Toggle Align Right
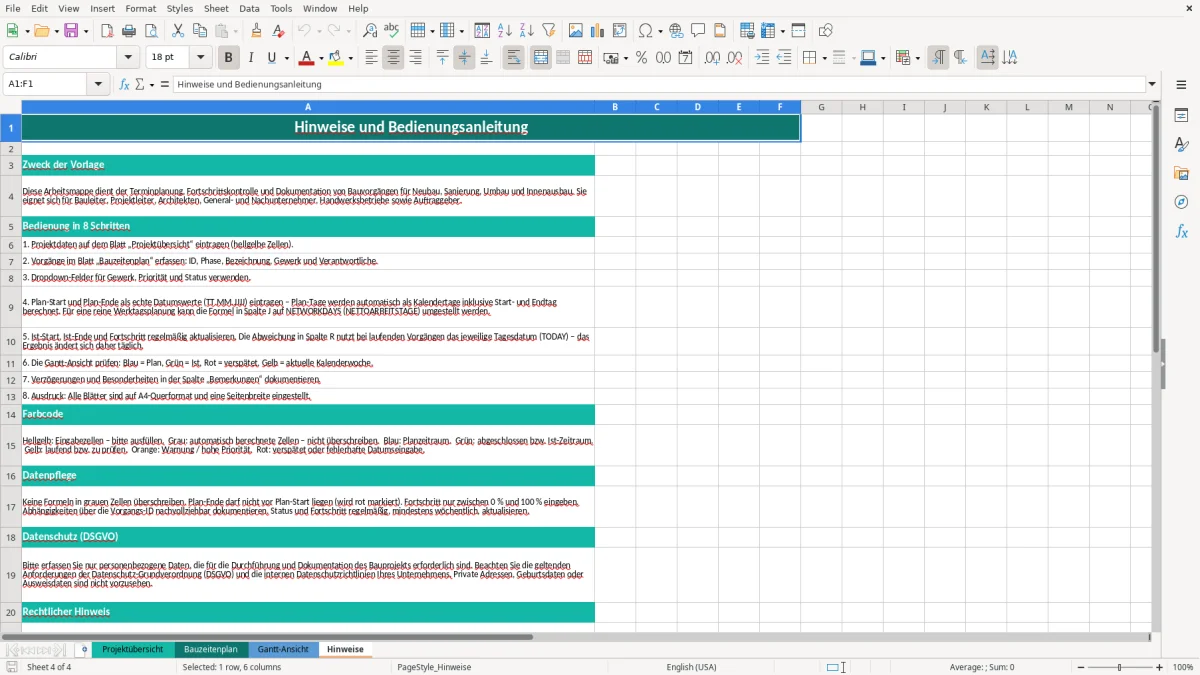This screenshot has height=675, width=1200. pos(415,58)
